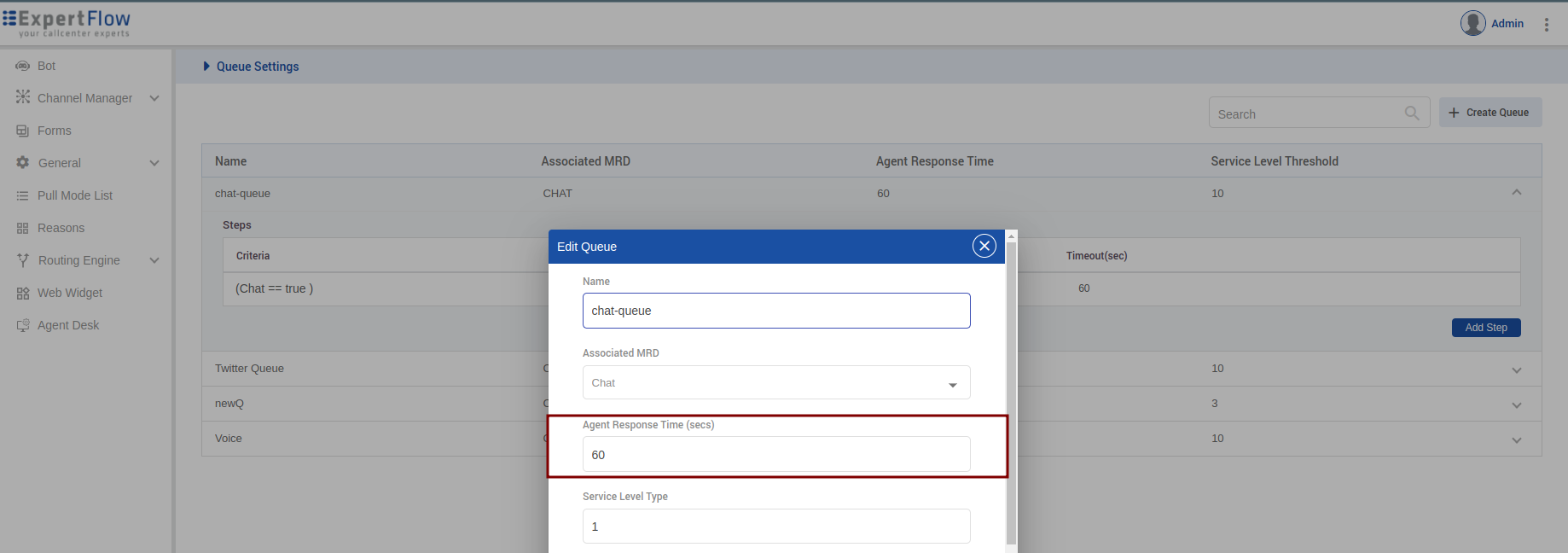Click the Agent Desk icon
The height and width of the screenshot is (553, 1568).
pos(22,325)
